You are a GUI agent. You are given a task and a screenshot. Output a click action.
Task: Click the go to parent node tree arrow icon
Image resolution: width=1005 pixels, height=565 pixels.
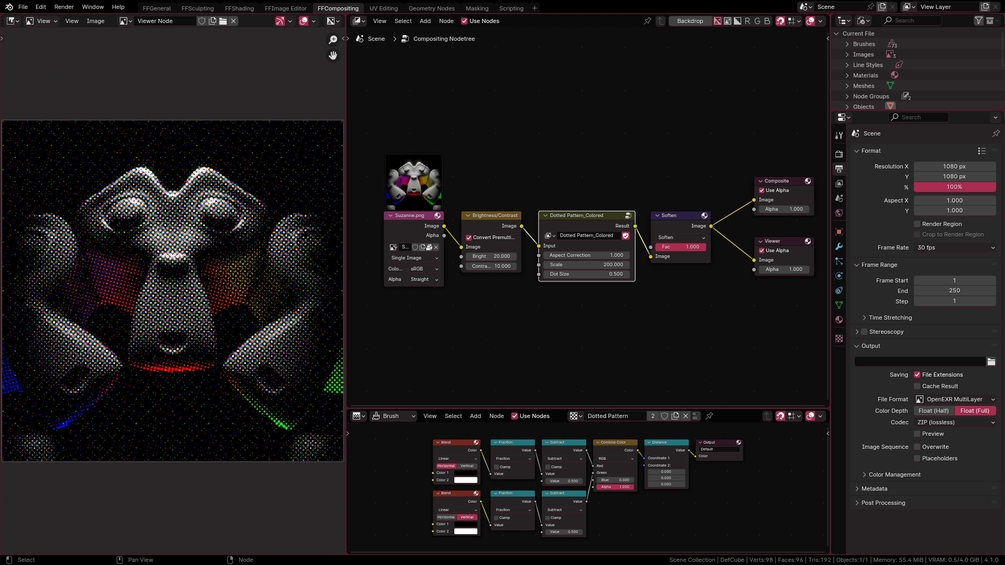tap(661, 21)
